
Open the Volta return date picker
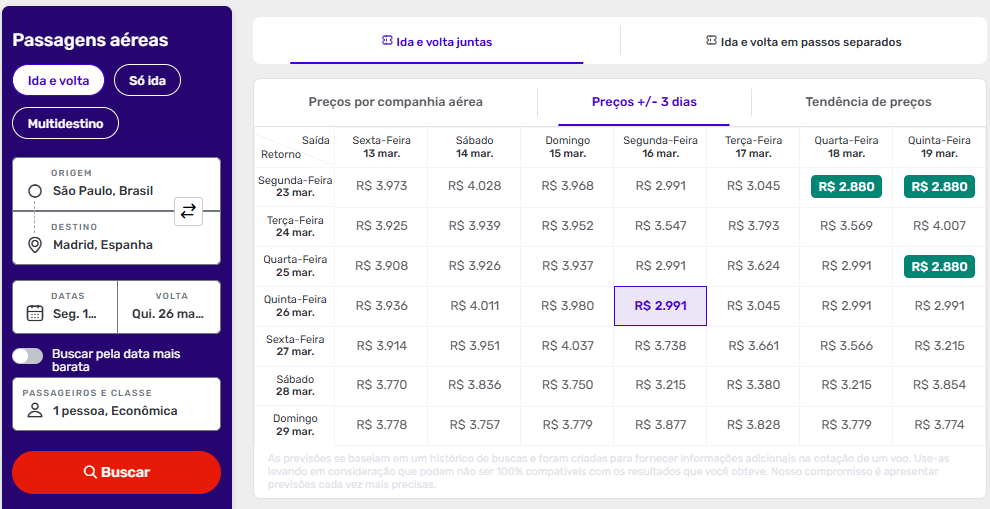tap(168, 306)
